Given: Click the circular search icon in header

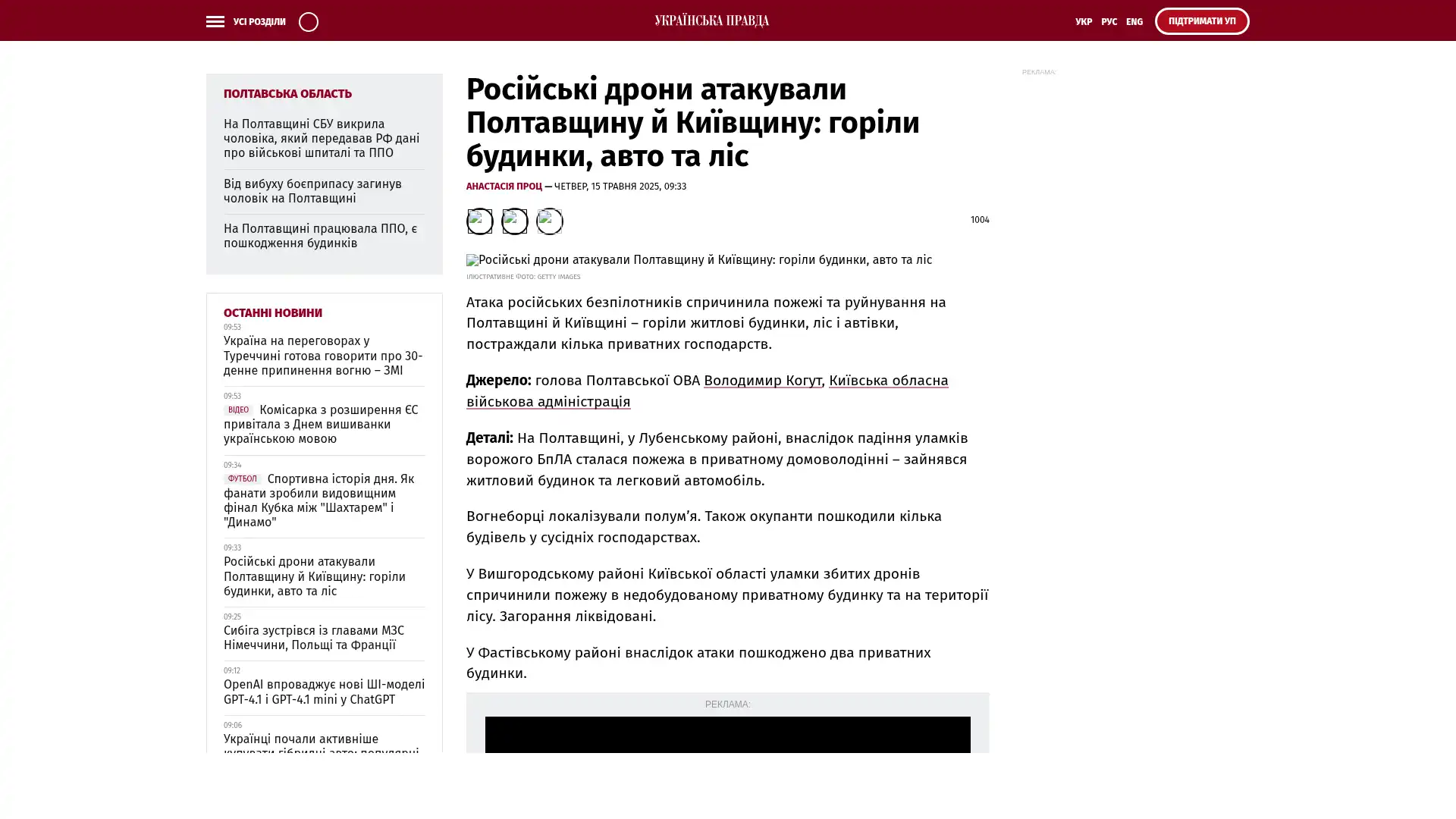Looking at the screenshot, I should [x=308, y=22].
